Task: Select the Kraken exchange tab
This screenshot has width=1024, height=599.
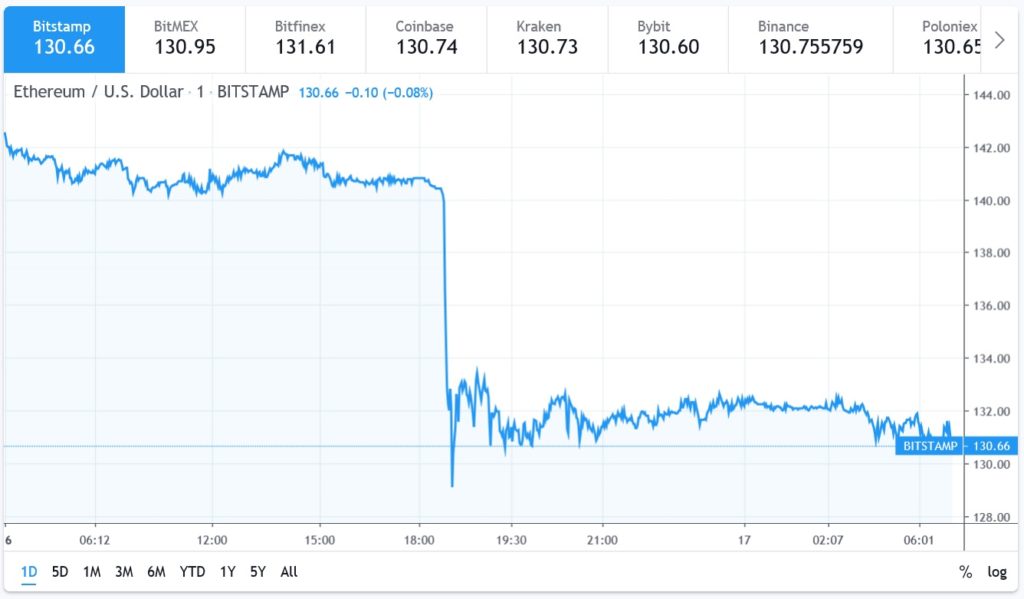Action: pos(547,38)
